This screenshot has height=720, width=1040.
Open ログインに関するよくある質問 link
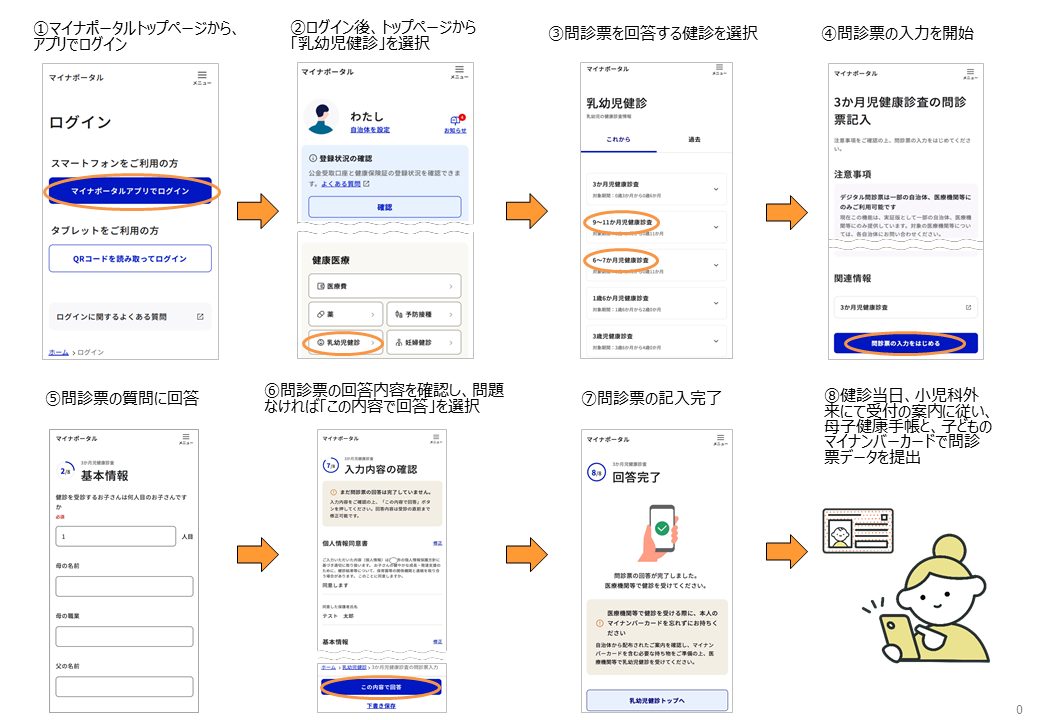pyautogui.click(x=130, y=317)
